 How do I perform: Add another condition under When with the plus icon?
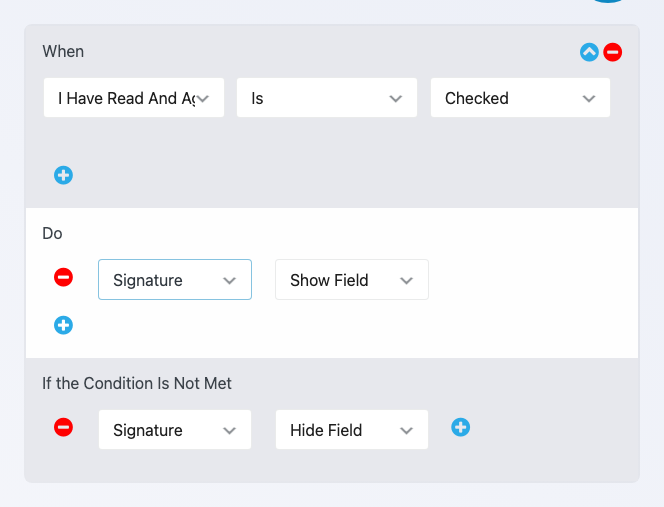point(64,175)
